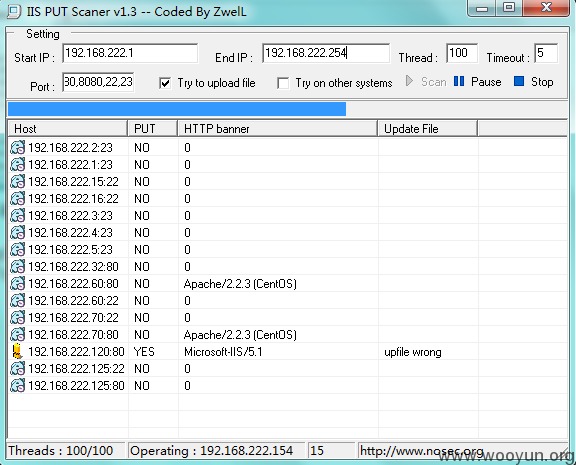This screenshot has height=465, width=576.
Task: Click host icon for 192.168.222.5:23
Action: coord(17,249)
